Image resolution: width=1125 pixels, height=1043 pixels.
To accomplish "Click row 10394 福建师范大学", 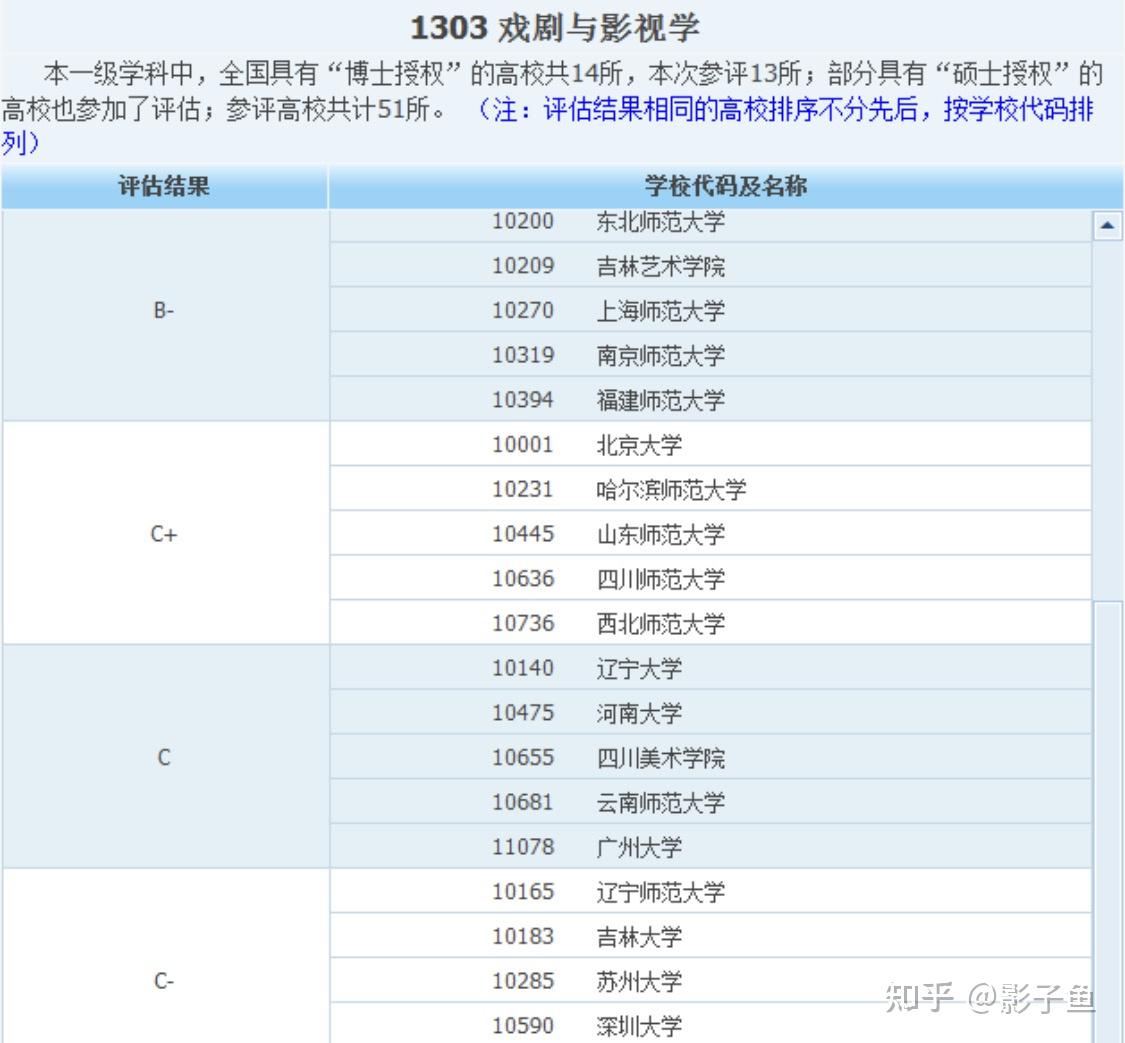I will pos(710,399).
